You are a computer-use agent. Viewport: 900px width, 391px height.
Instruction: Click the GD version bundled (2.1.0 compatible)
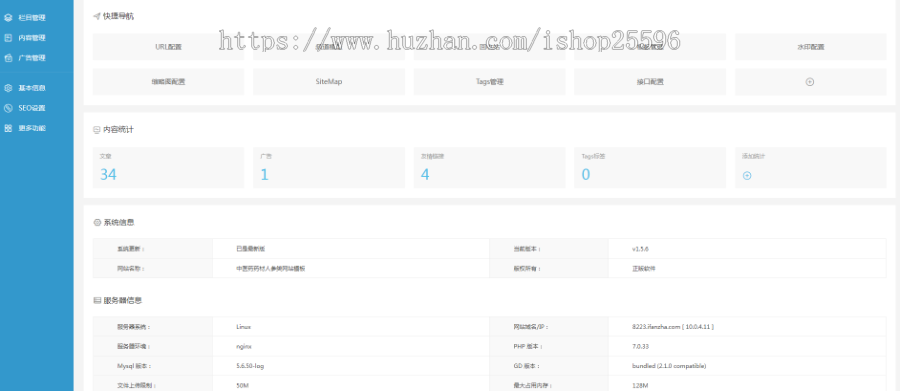(669, 366)
